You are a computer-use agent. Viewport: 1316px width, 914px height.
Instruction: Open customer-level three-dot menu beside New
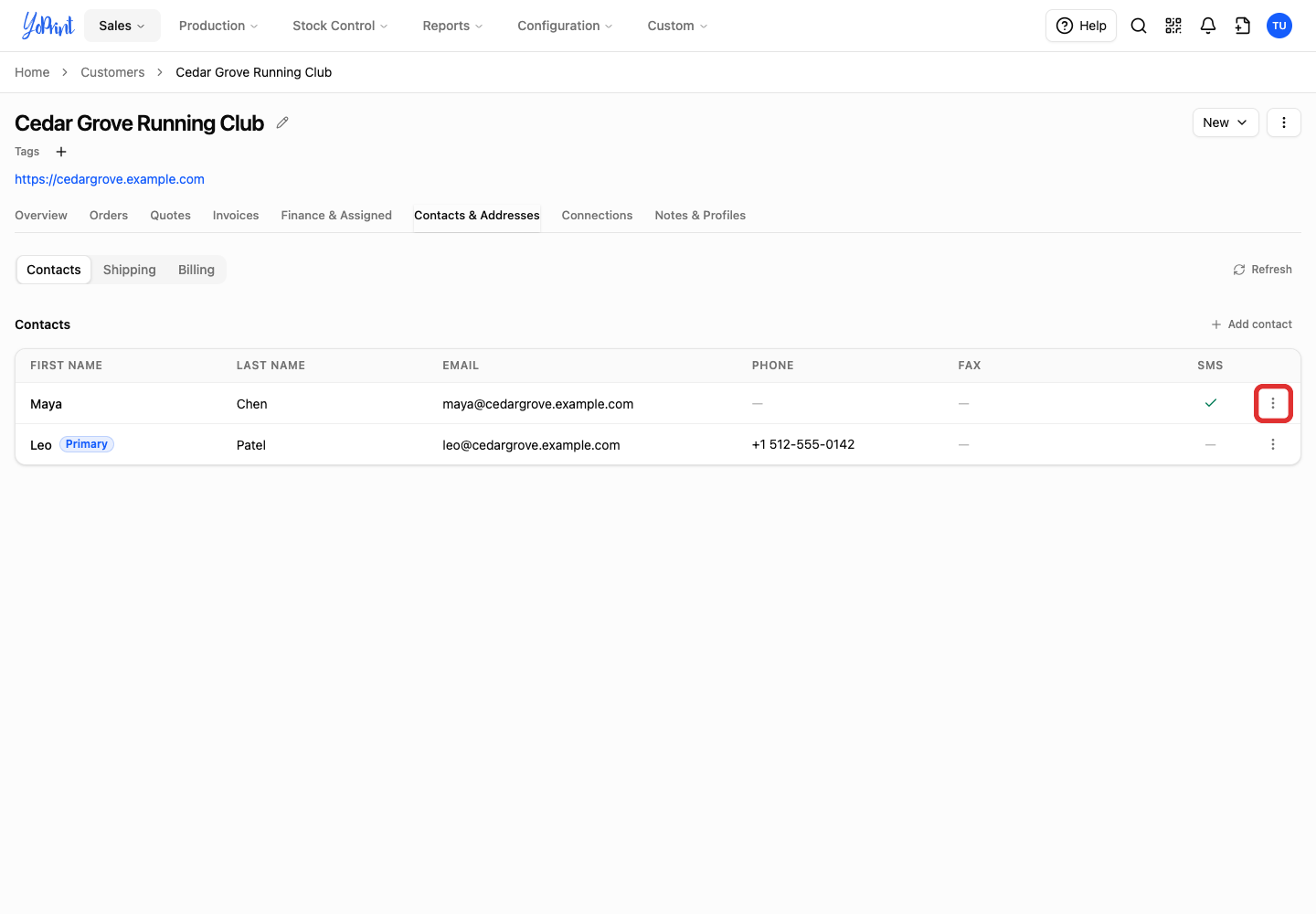(x=1284, y=122)
